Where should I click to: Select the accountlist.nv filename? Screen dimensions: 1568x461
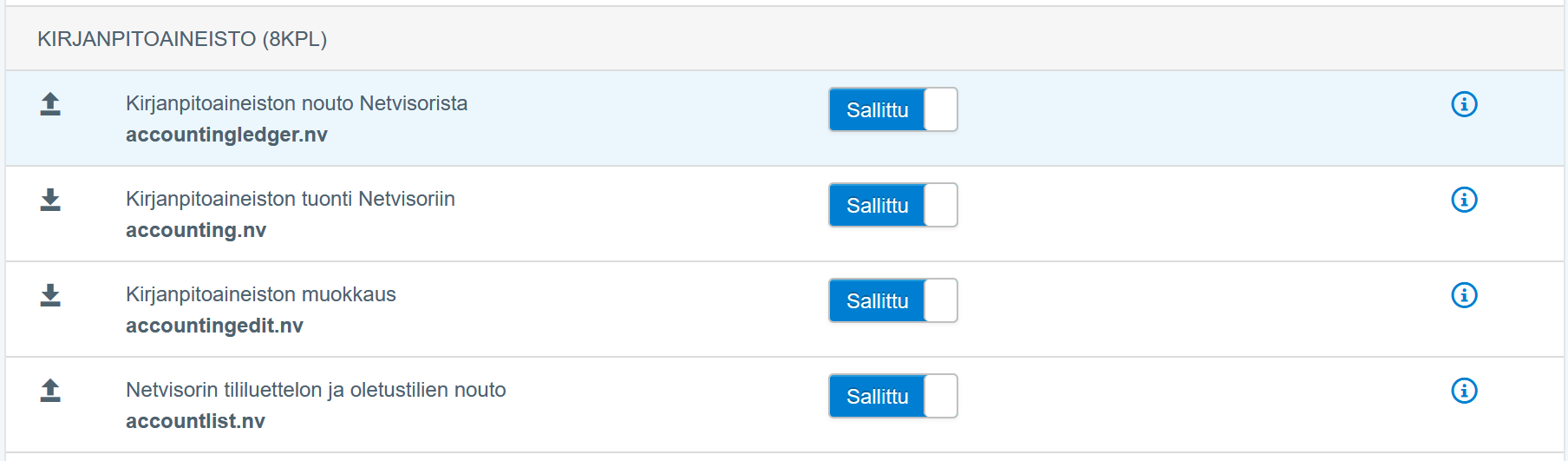195,421
